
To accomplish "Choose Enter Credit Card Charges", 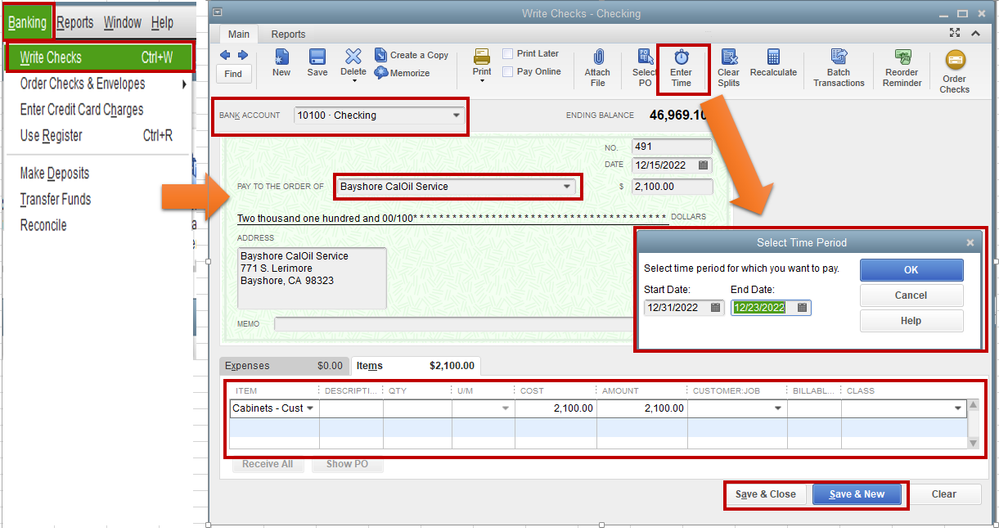I will click(82, 110).
